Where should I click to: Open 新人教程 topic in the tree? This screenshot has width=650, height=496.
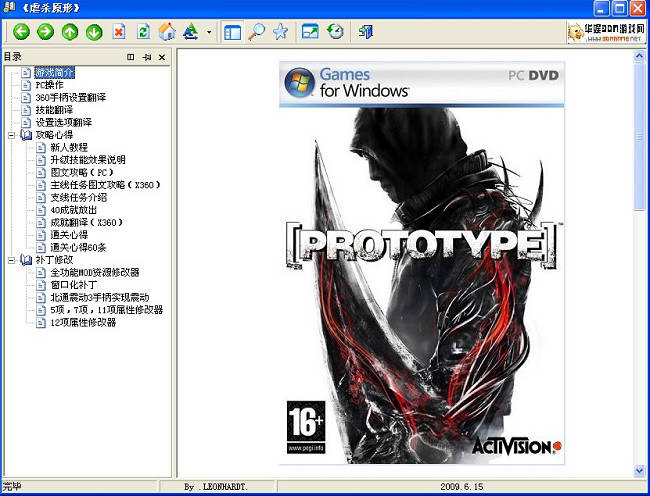[x=69, y=148]
